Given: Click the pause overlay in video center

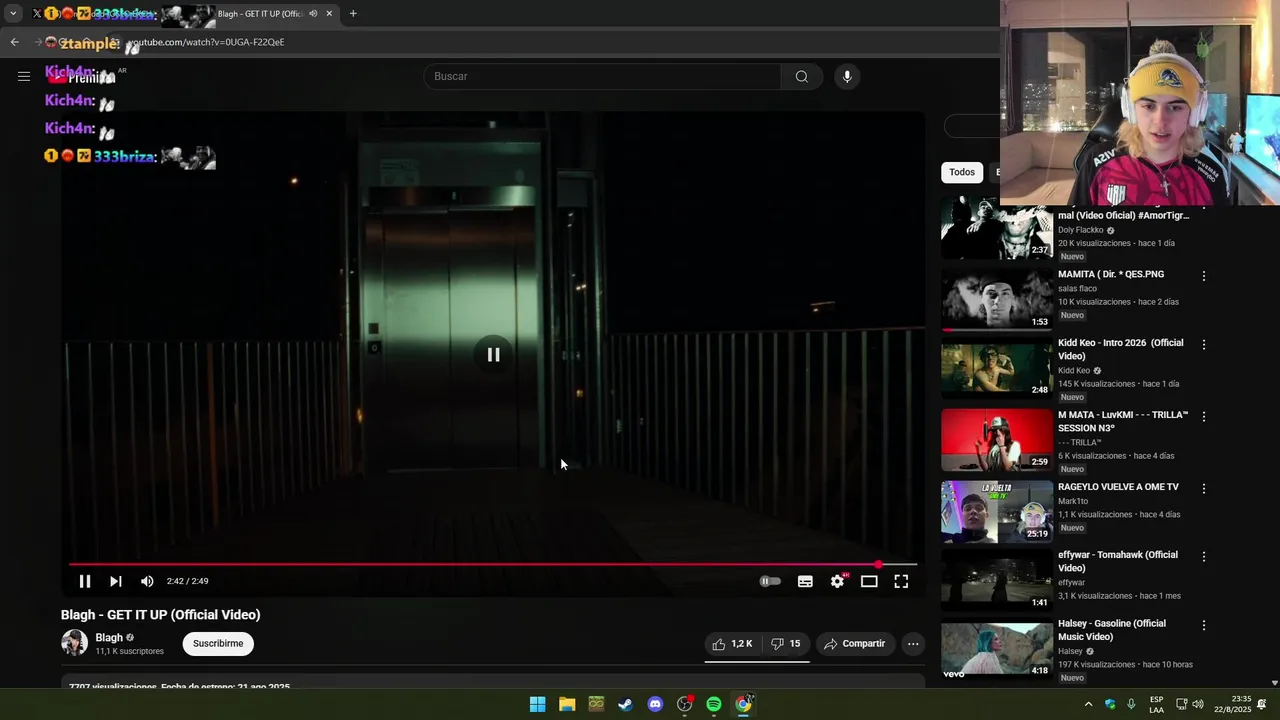Looking at the screenshot, I should click(x=493, y=355).
